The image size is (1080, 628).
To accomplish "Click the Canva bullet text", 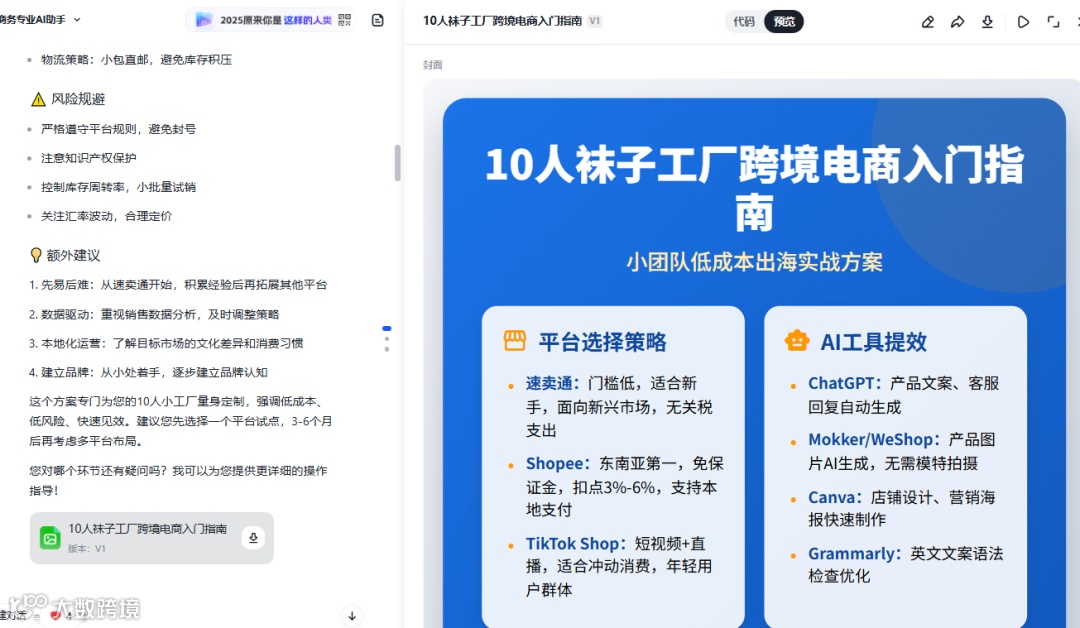I will (x=902, y=508).
